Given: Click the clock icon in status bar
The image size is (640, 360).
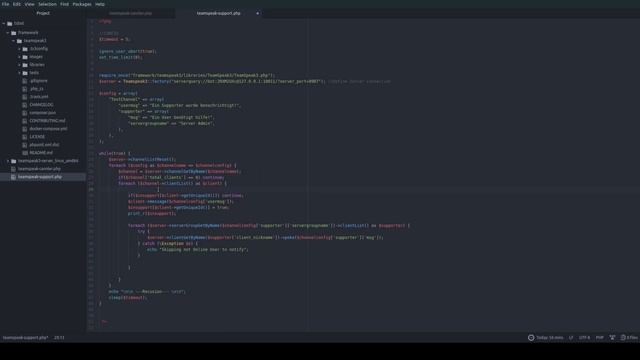Looking at the screenshot, I should tap(531, 338).
